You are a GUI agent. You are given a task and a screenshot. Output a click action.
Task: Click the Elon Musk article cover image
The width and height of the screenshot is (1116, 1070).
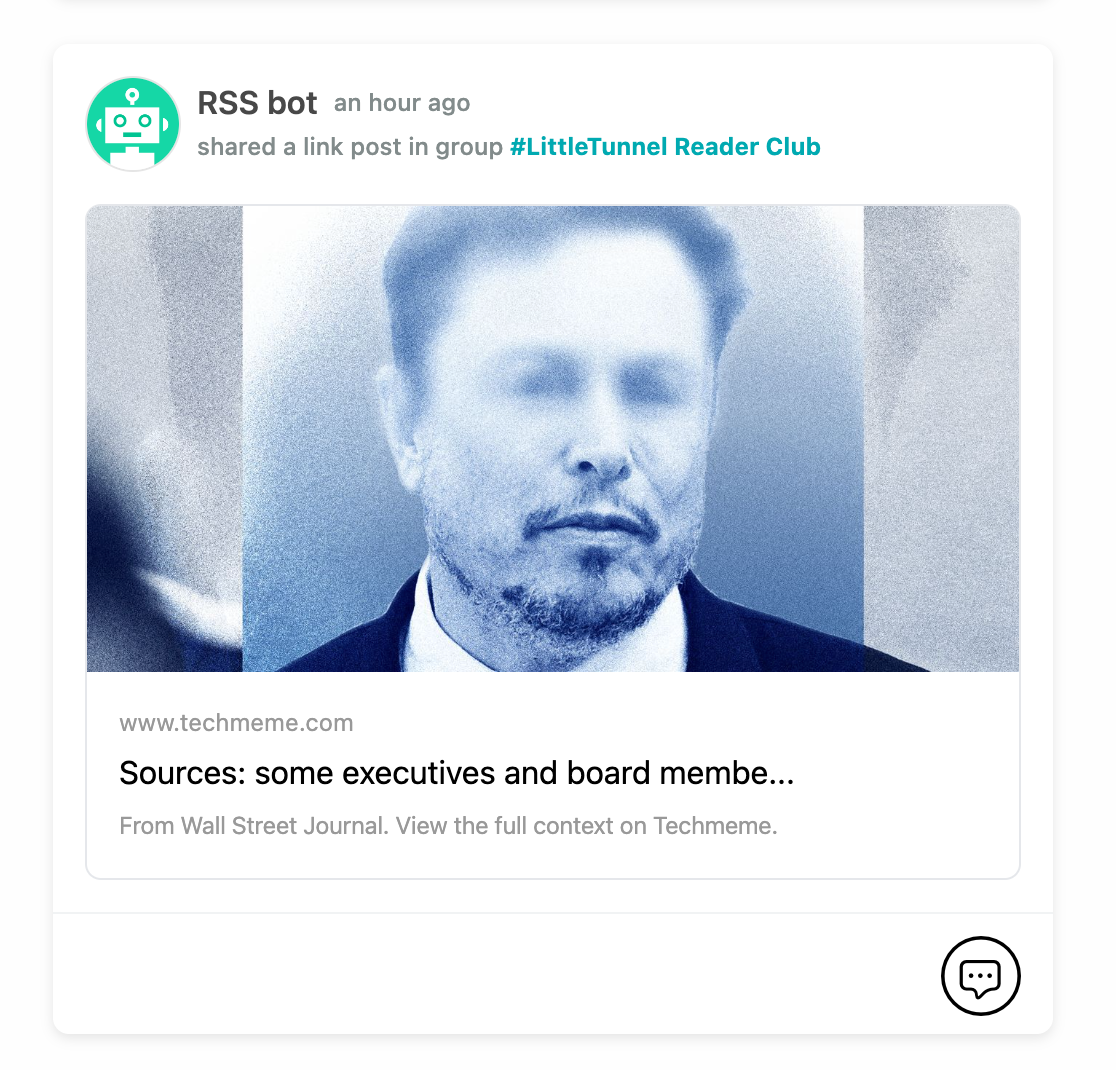[x=553, y=438]
